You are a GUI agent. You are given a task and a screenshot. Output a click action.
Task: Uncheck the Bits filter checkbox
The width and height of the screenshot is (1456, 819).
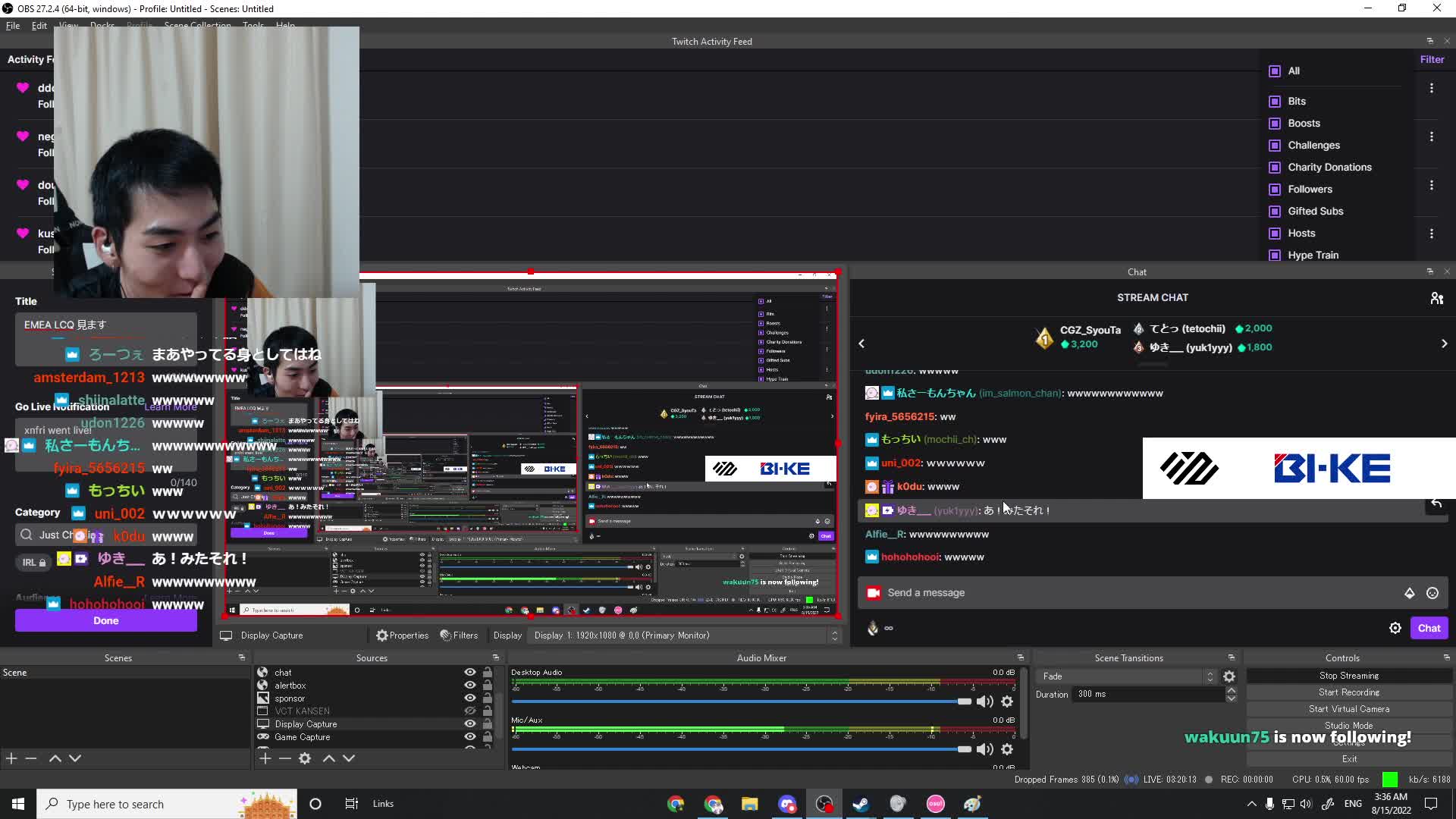1275,102
